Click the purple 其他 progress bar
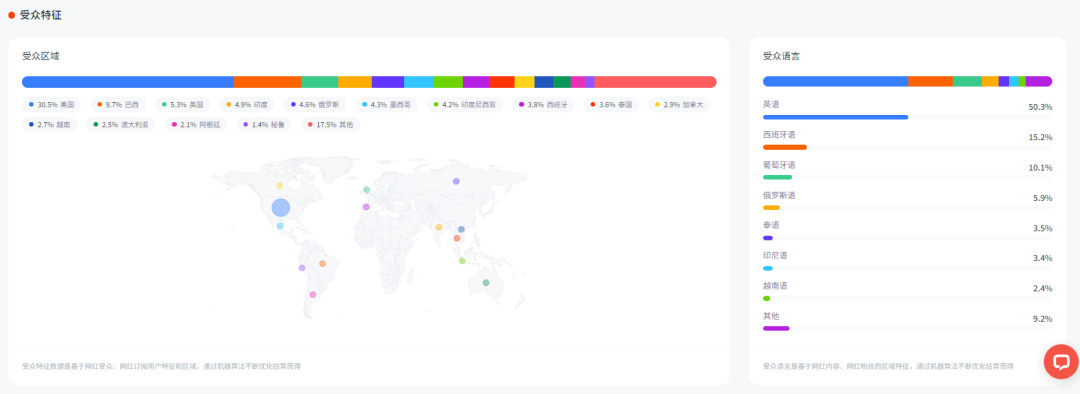 point(776,329)
